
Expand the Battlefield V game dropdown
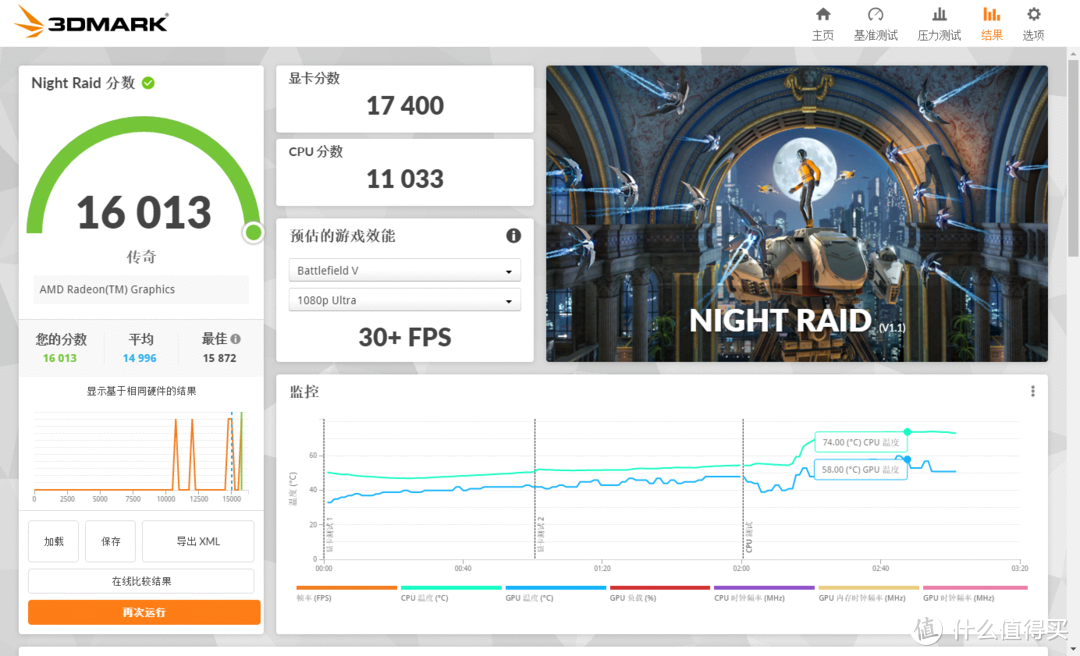coord(404,271)
